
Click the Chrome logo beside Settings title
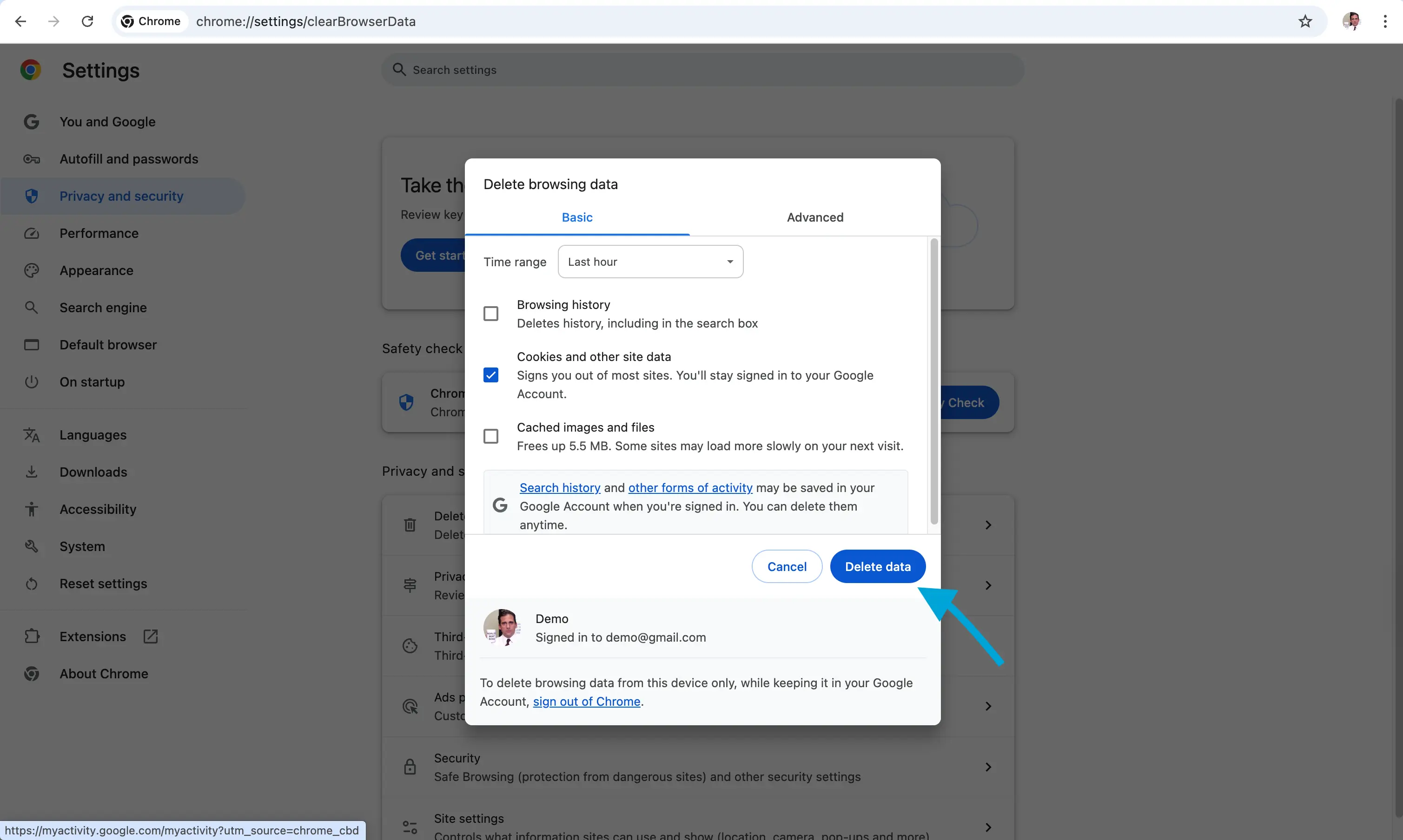(x=31, y=70)
